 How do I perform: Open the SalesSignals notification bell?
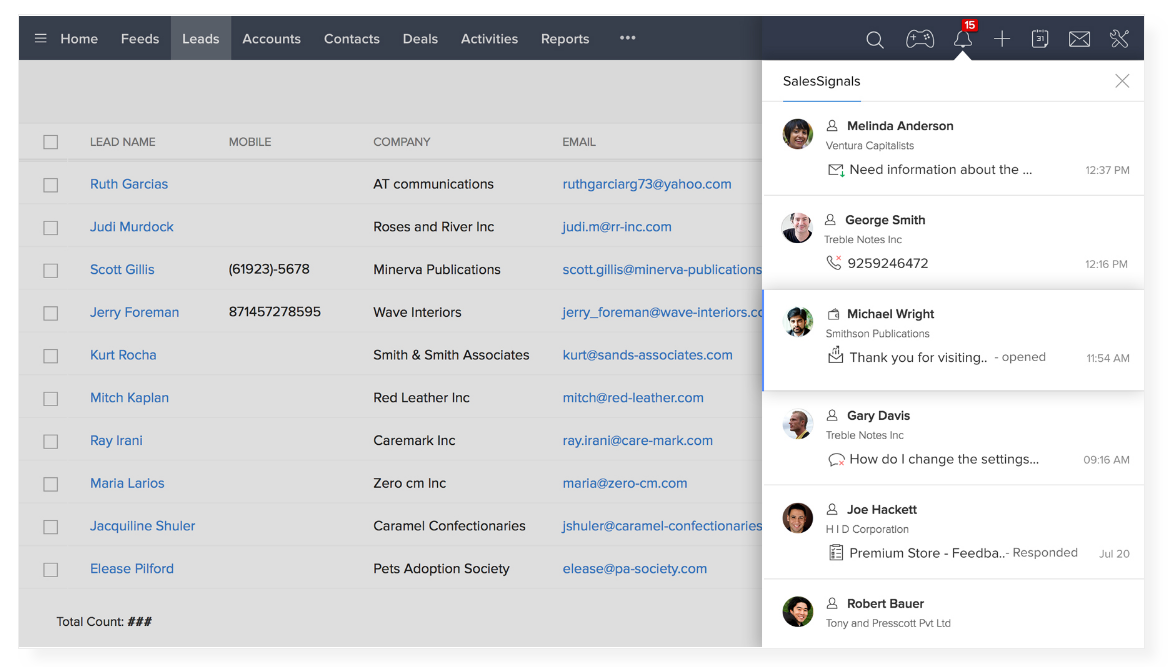point(962,40)
